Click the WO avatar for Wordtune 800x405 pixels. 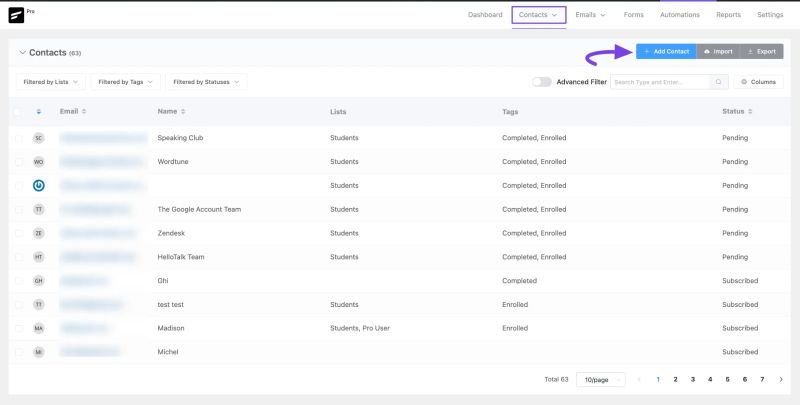[38, 162]
